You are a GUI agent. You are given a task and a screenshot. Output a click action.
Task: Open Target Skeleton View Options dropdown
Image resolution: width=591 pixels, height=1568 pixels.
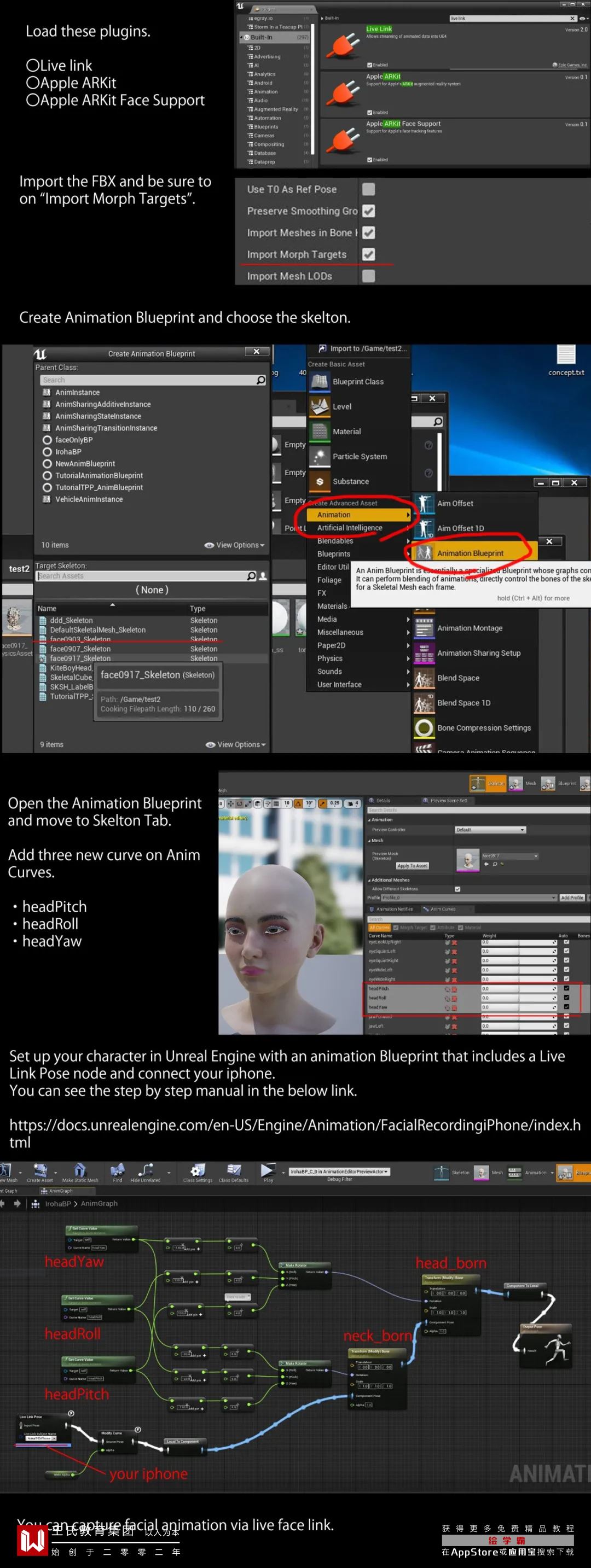(236, 745)
